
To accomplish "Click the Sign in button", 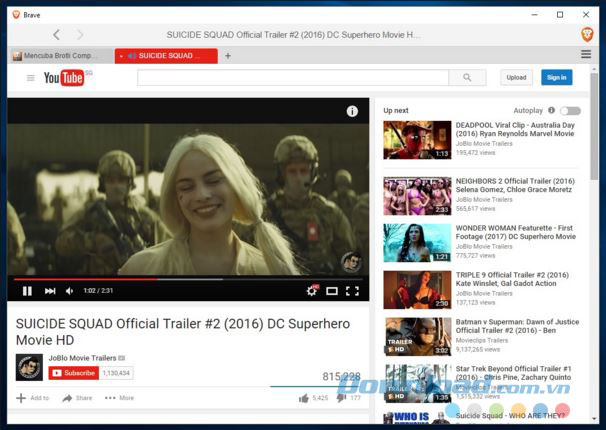I will pos(557,78).
